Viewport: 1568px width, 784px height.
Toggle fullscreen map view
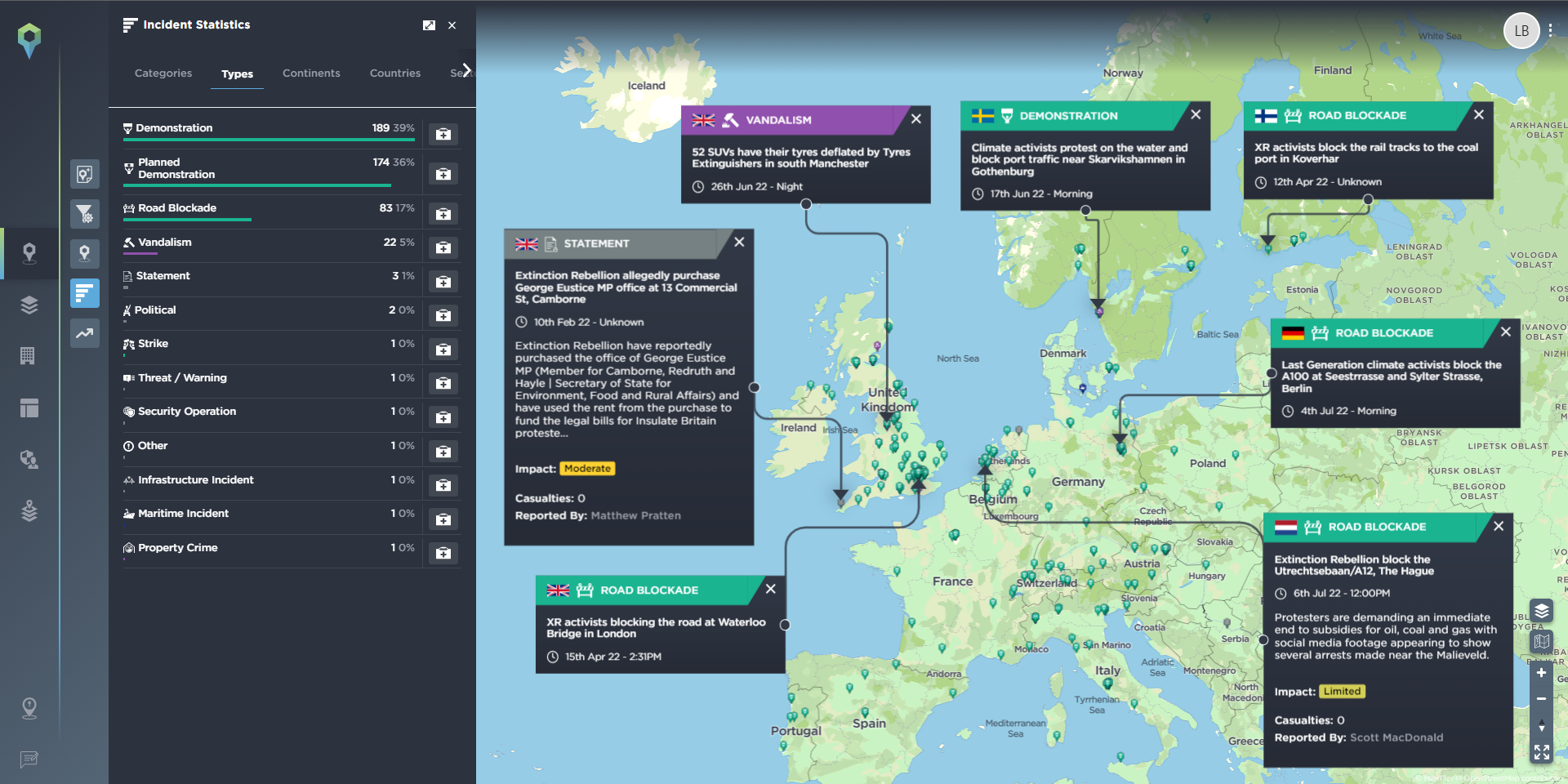[1542, 753]
